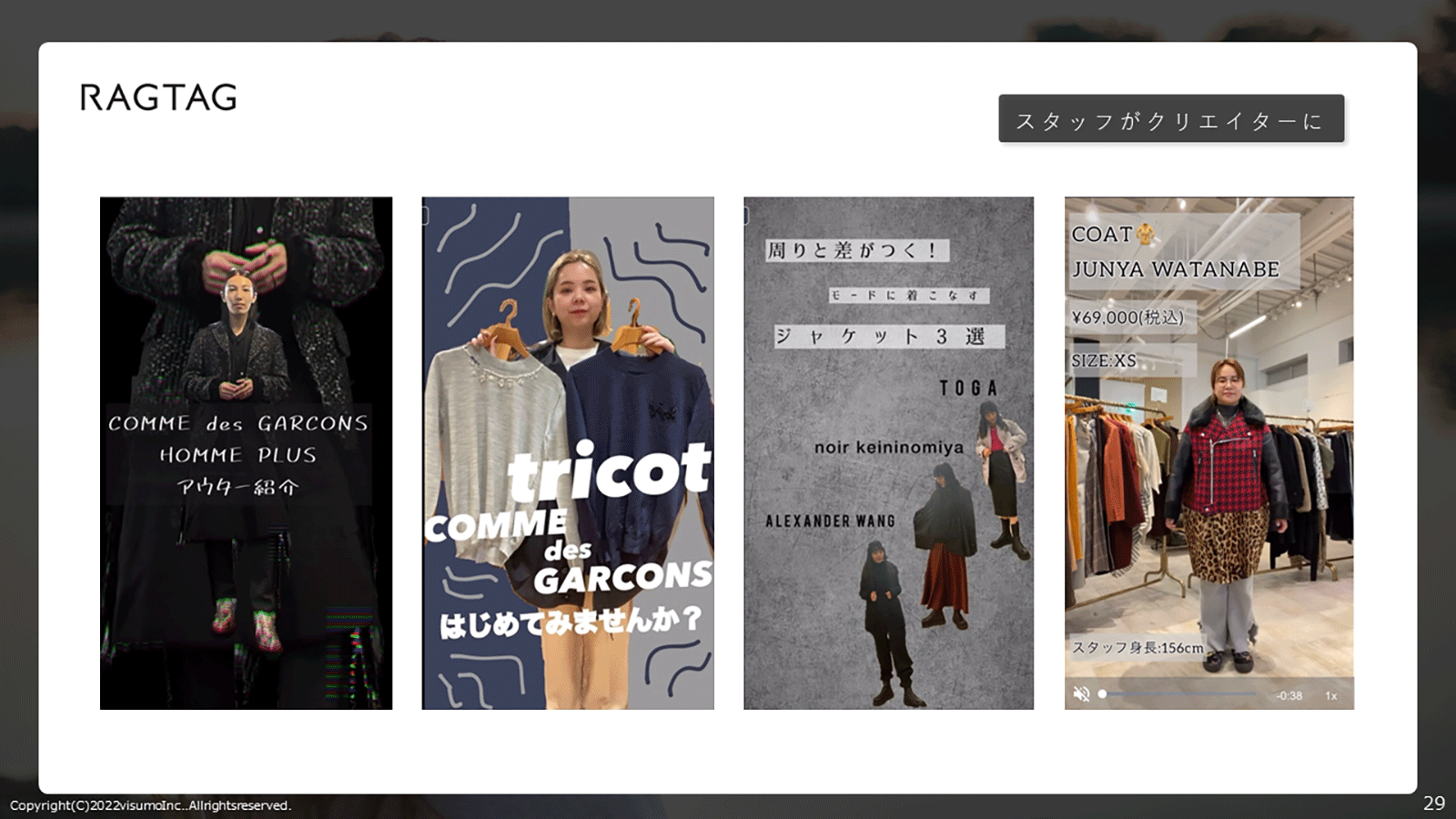The image size is (1456, 819).
Task: Open the tricot COMME des GARCONS video
Action: click(568, 453)
